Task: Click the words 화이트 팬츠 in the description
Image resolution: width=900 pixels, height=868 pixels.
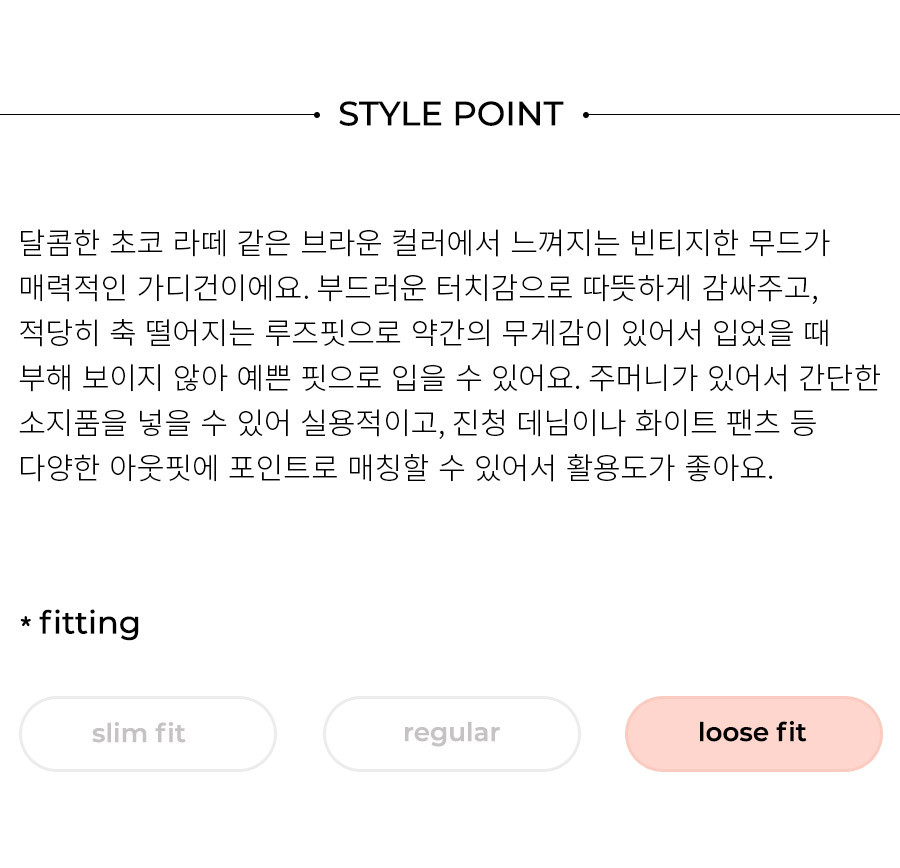Action: [707, 423]
